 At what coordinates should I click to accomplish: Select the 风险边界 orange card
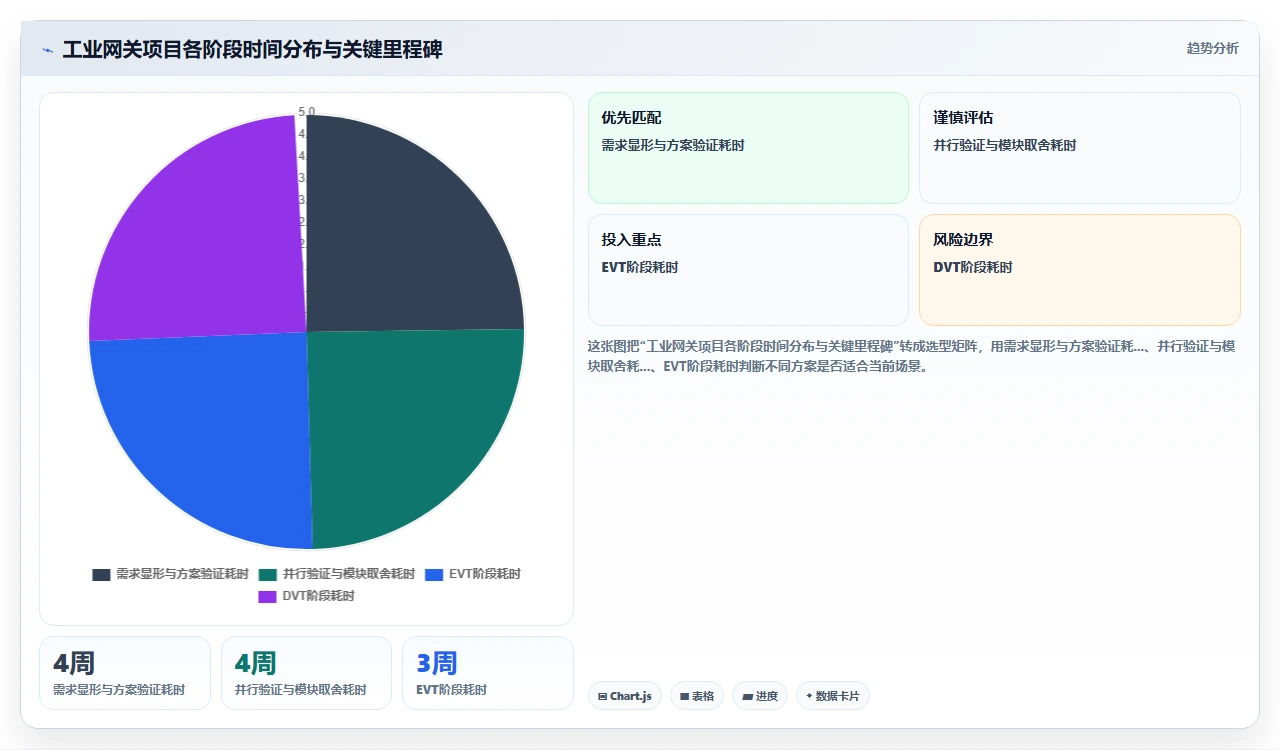1080,270
